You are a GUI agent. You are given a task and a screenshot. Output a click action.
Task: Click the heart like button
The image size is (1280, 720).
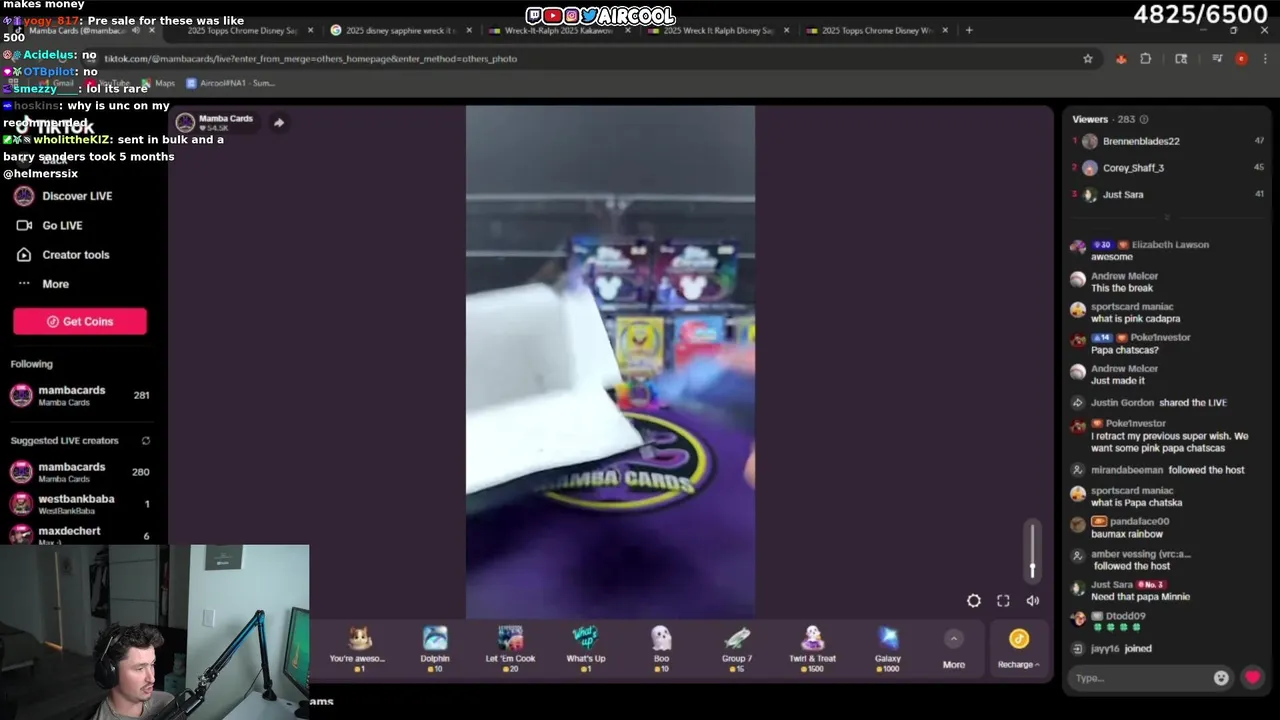click(1252, 677)
